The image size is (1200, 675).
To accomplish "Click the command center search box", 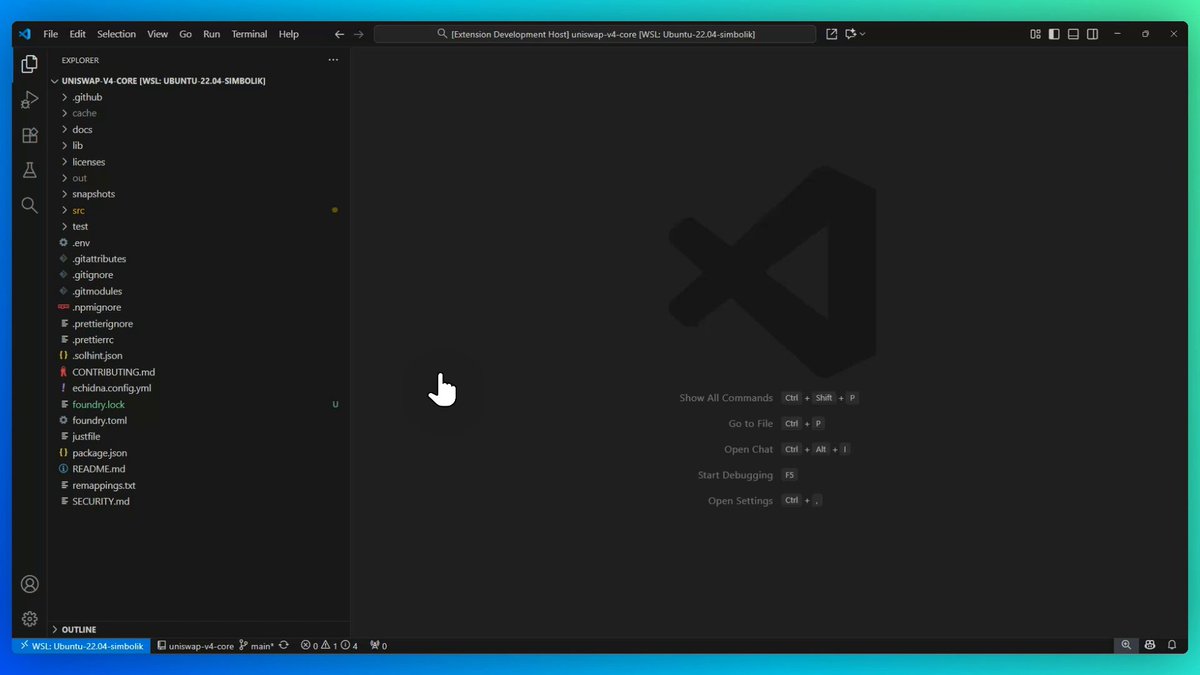I will pyautogui.click(x=595, y=34).
